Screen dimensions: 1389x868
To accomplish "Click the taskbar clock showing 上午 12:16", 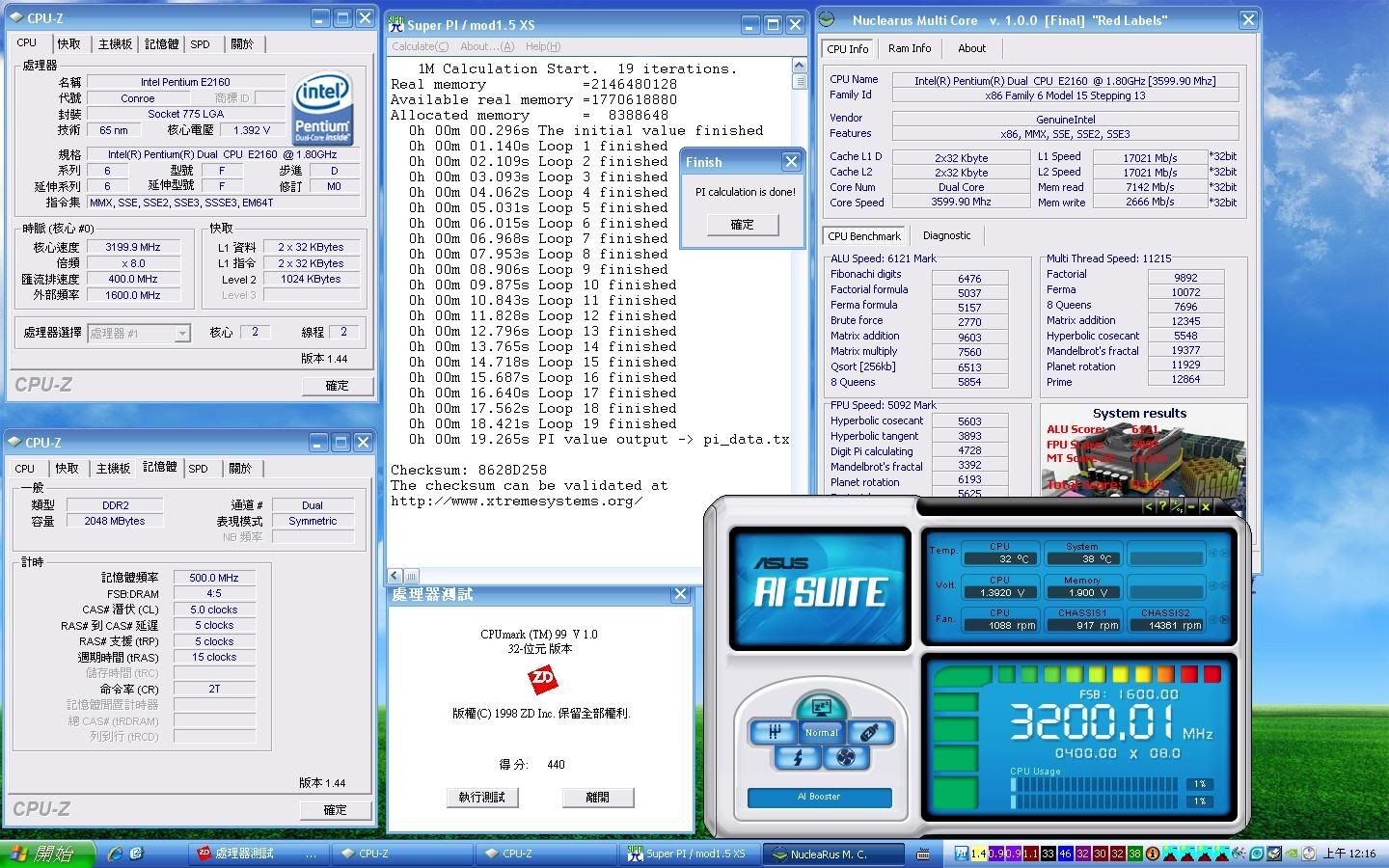I will point(1348,854).
